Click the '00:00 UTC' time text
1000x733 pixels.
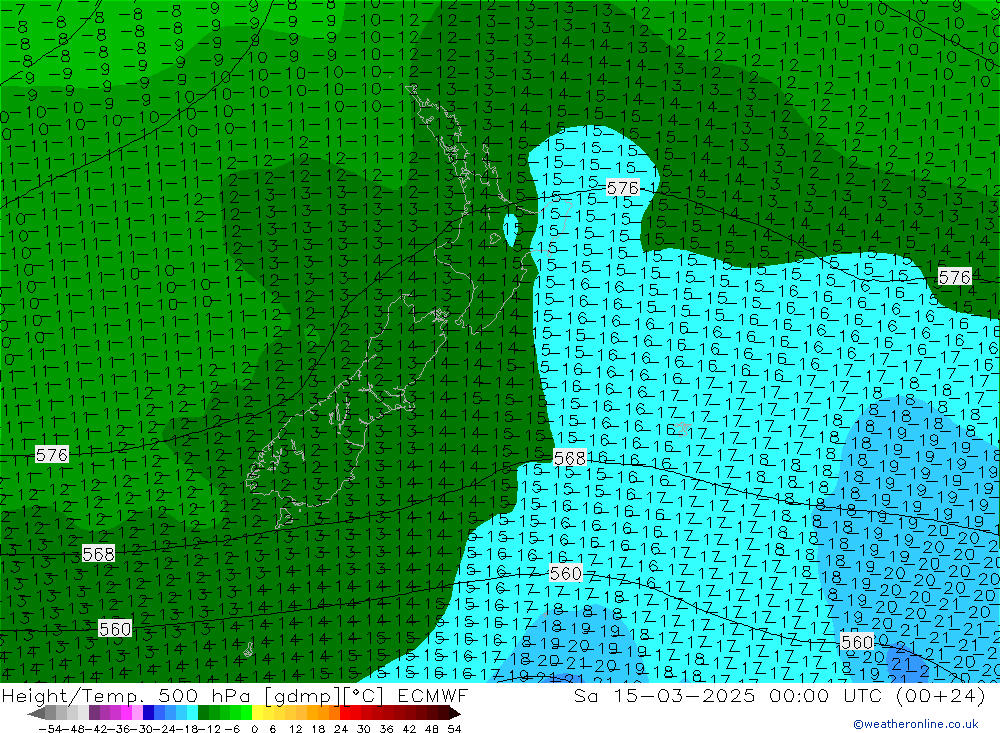click(x=825, y=696)
